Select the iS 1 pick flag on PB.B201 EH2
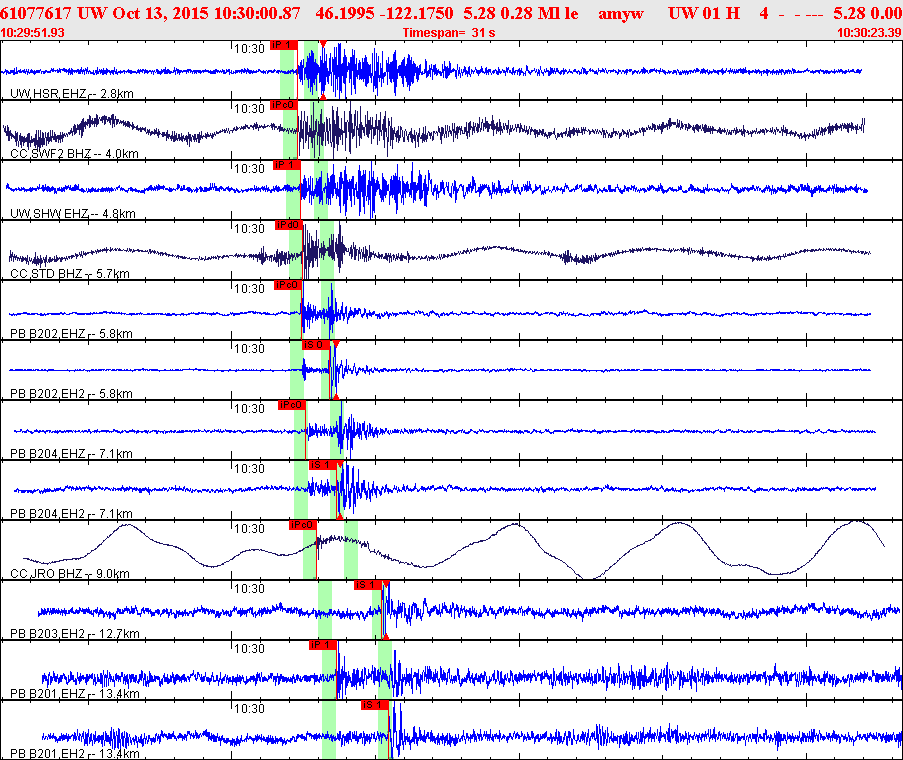Screen dimensions: 903x760 [x=375, y=705]
